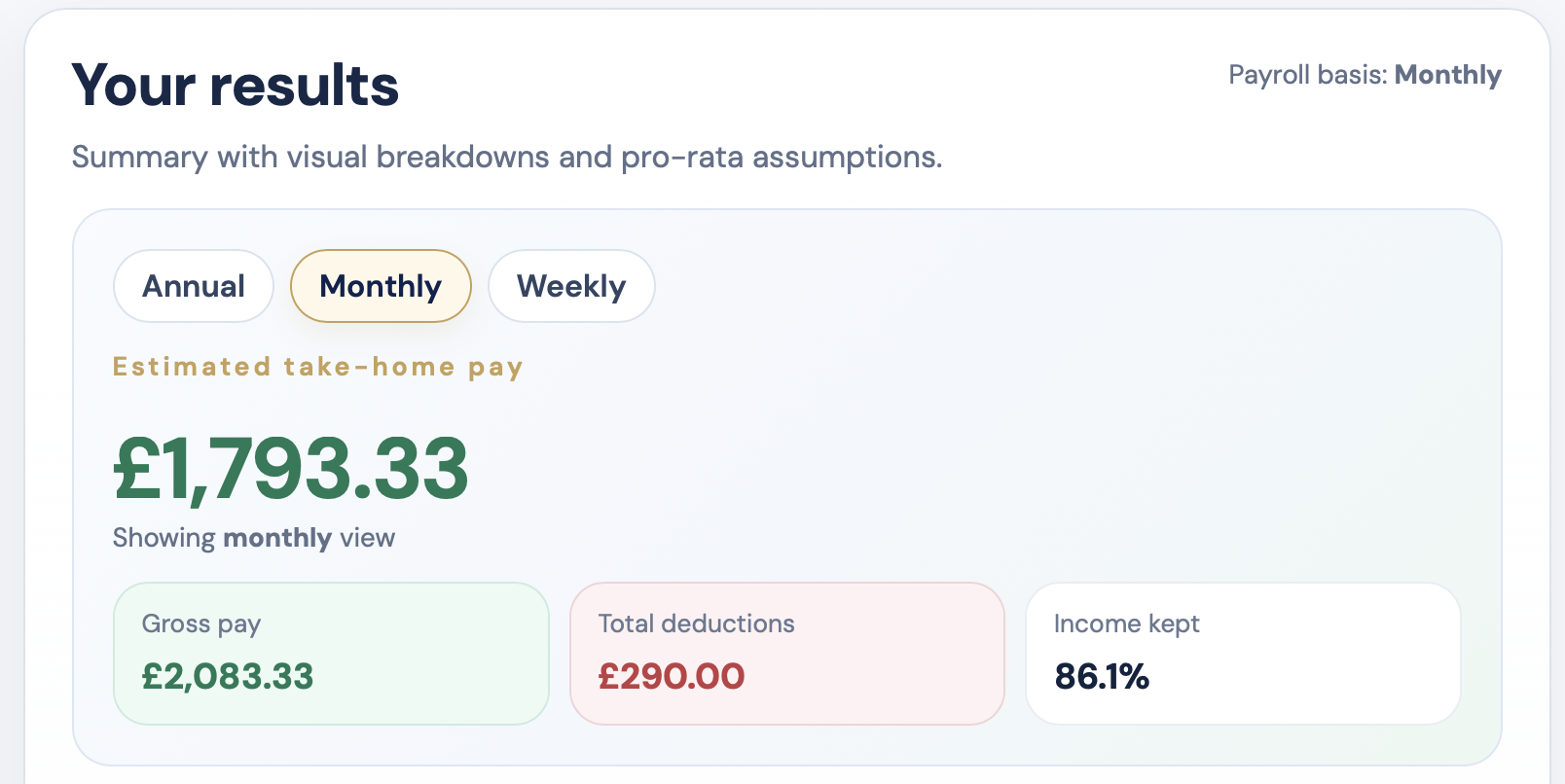
Task: Open the Income kept card
Action: pos(1243,653)
